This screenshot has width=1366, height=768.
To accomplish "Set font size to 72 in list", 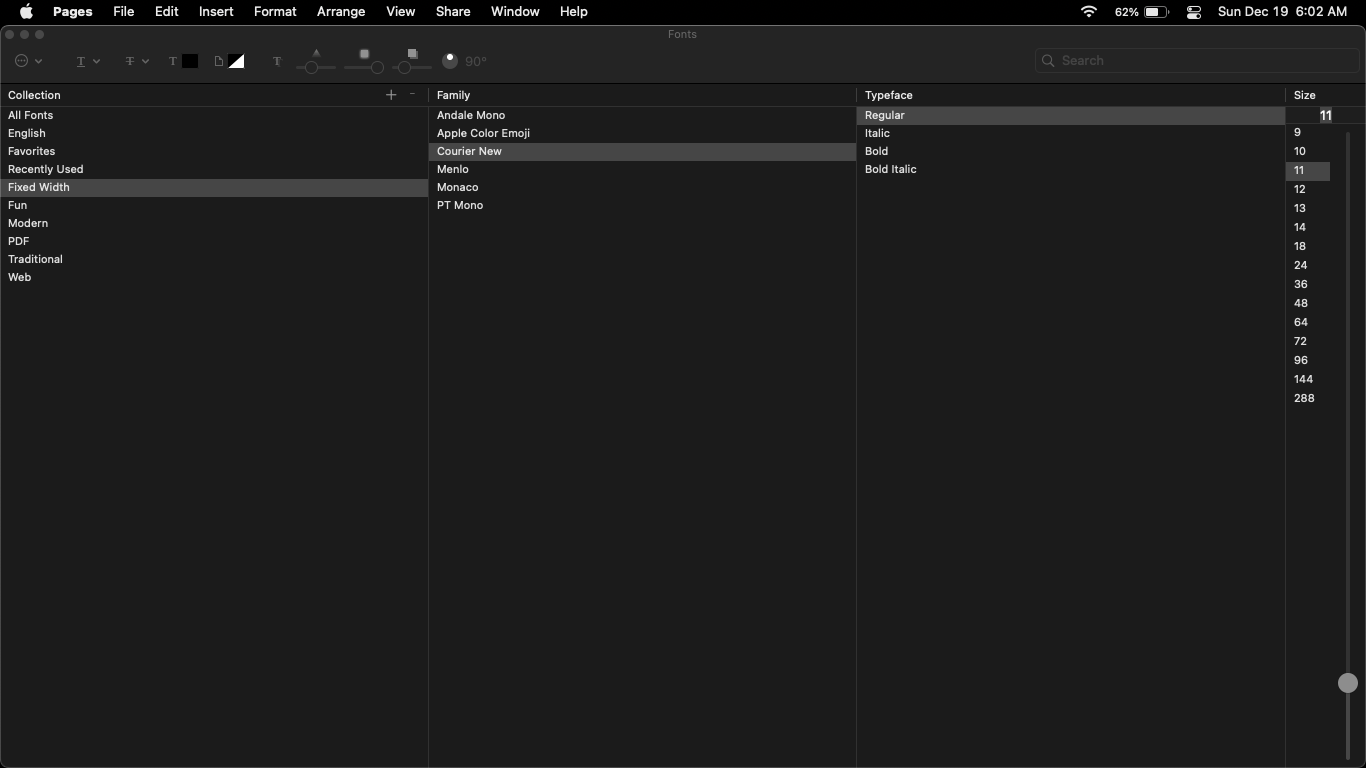I will point(1308,342).
